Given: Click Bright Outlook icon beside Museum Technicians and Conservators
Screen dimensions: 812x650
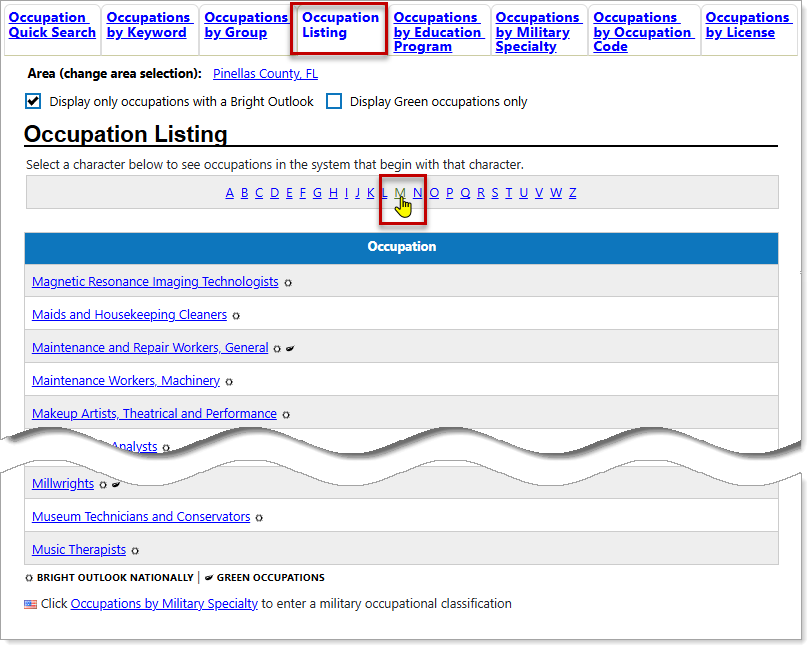Looking at the screenshot, I should click(259, 518).
